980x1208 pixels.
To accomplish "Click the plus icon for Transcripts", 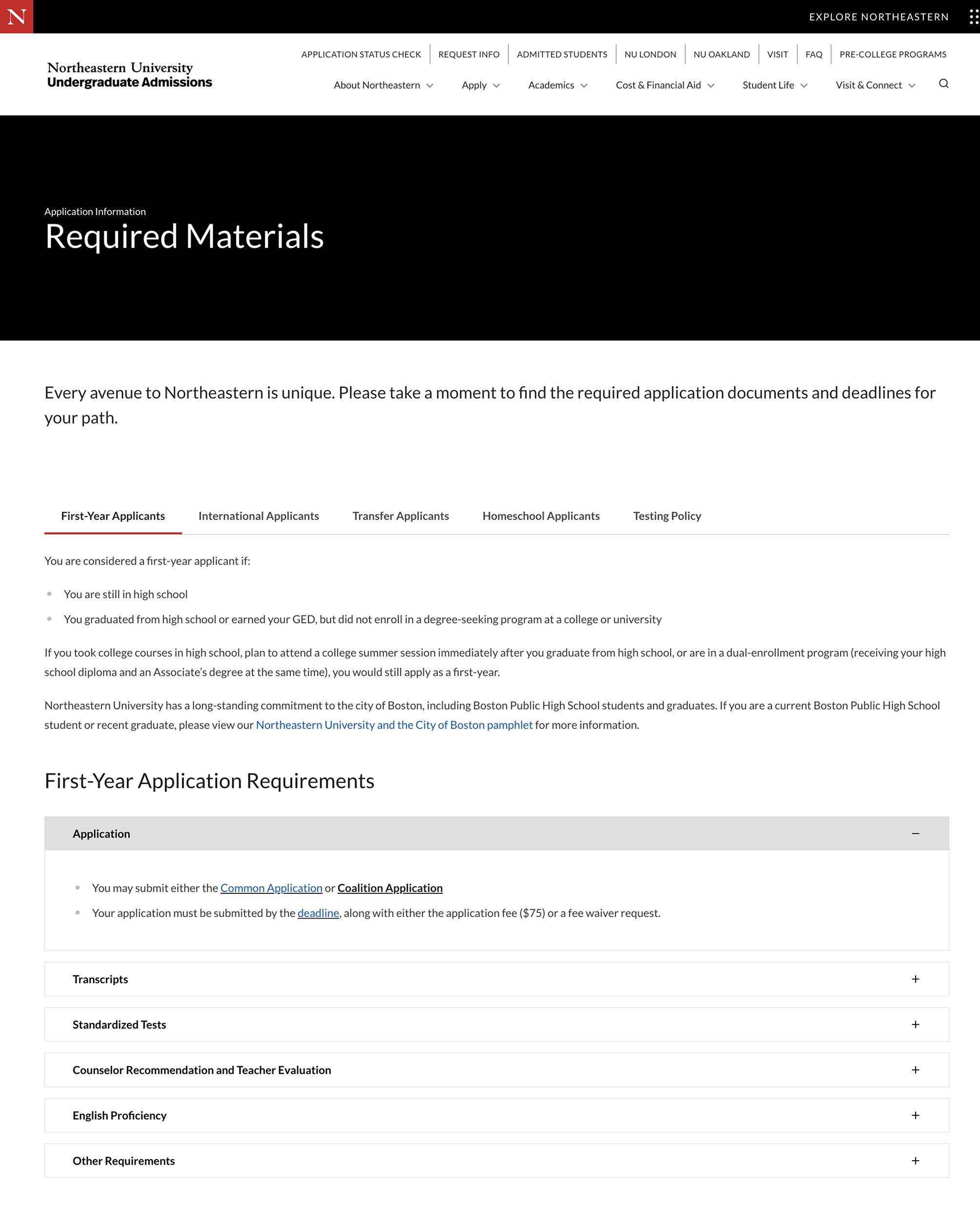I will 915,979.
